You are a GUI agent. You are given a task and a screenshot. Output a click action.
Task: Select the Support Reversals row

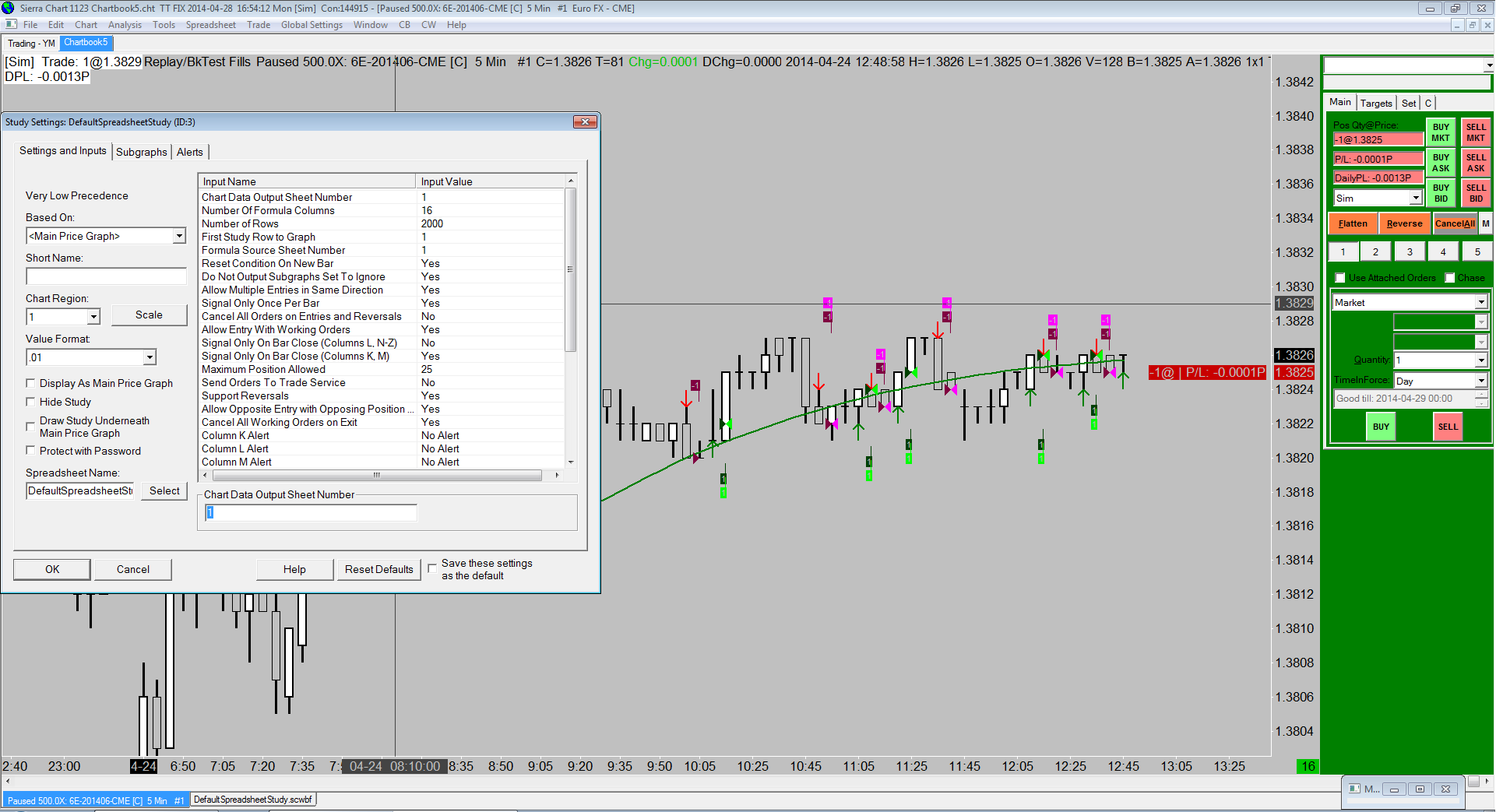coord(382,395)
